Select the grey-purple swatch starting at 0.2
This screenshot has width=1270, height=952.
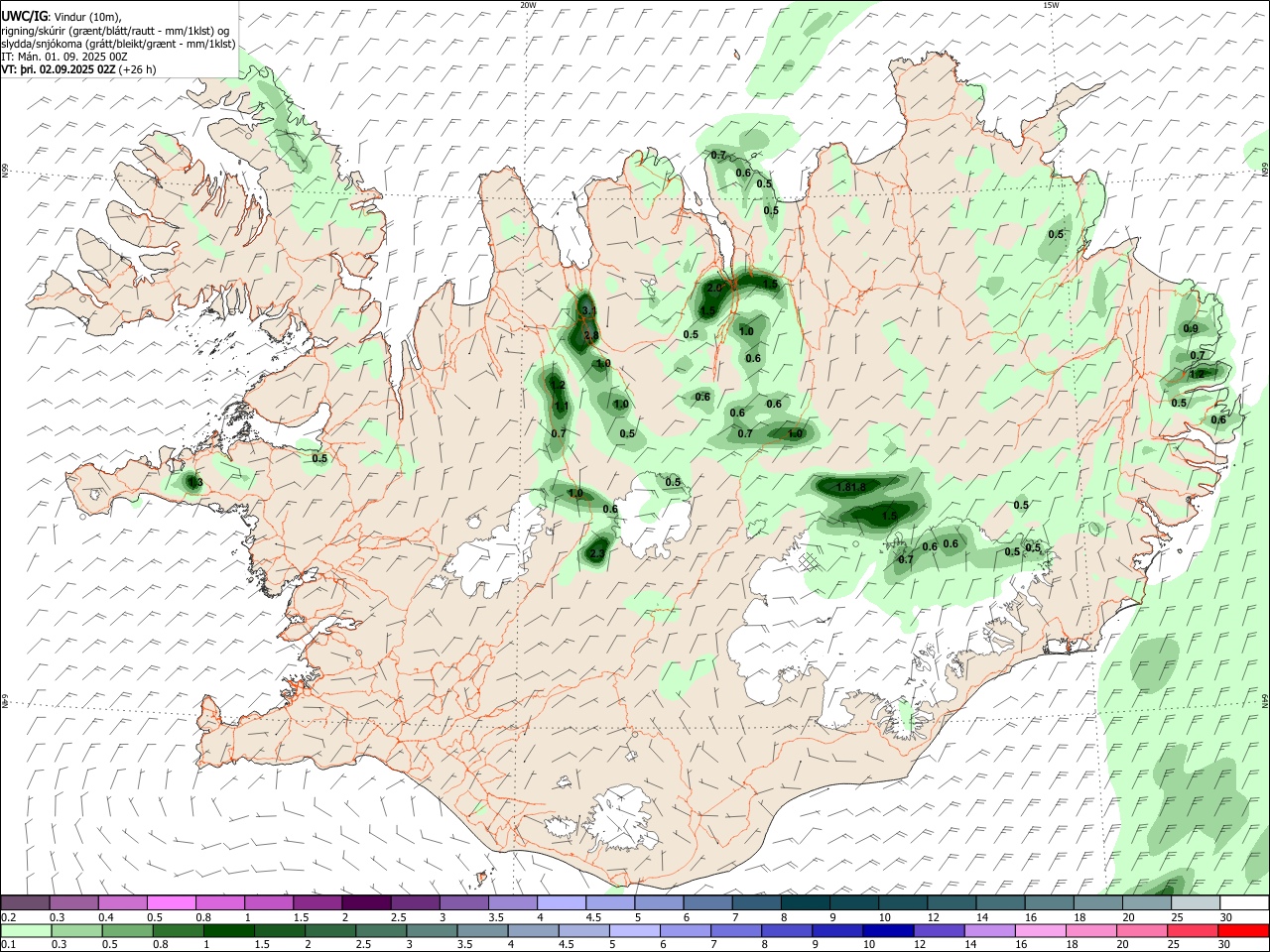(25, 903)
